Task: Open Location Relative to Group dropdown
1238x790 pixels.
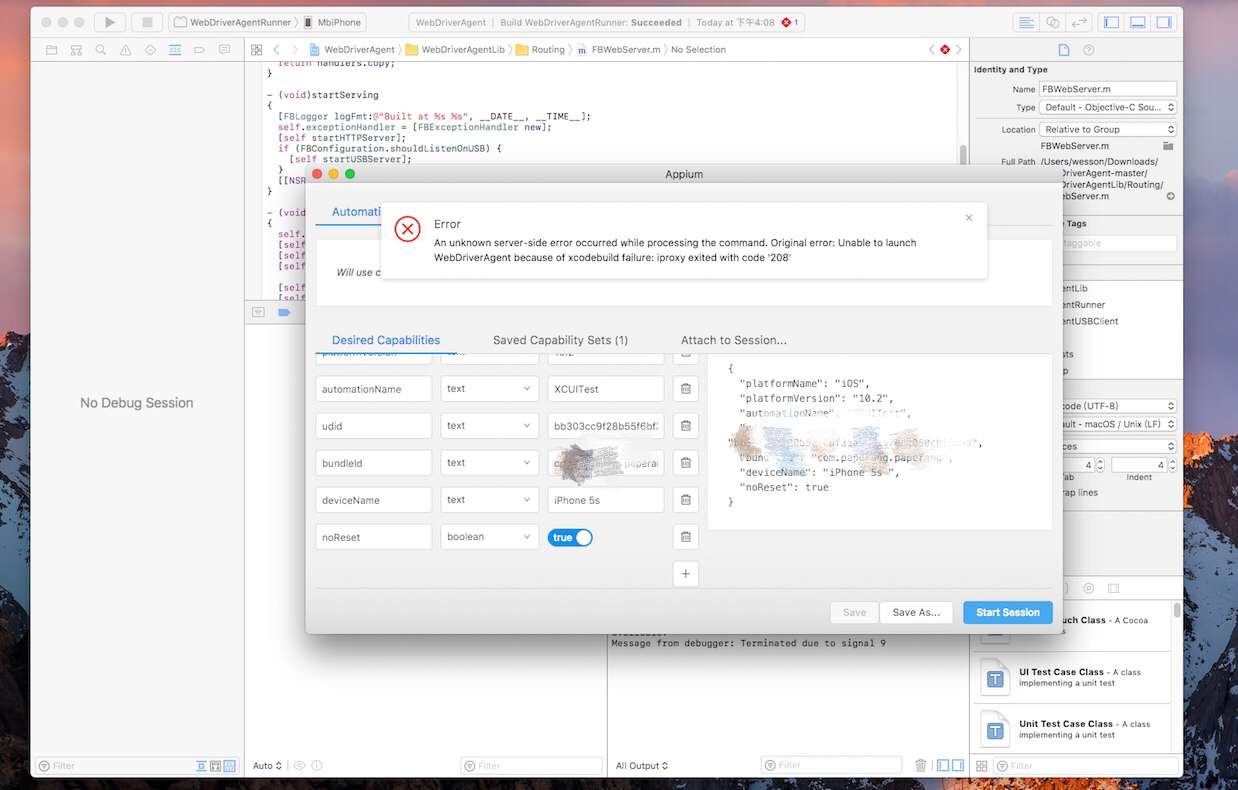Action: coord(1108,130)
